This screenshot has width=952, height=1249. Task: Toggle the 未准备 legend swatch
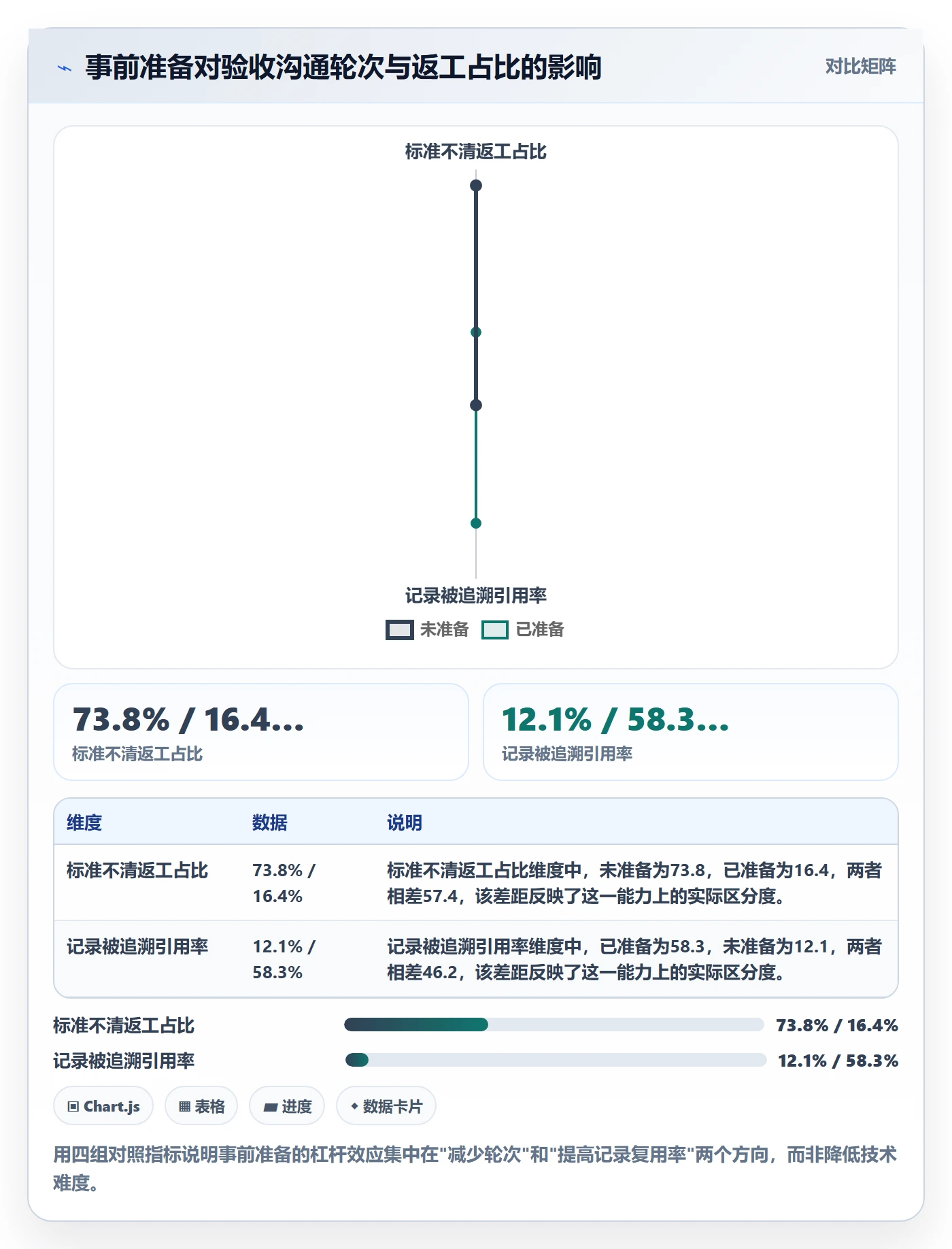[x=399, y=630]
